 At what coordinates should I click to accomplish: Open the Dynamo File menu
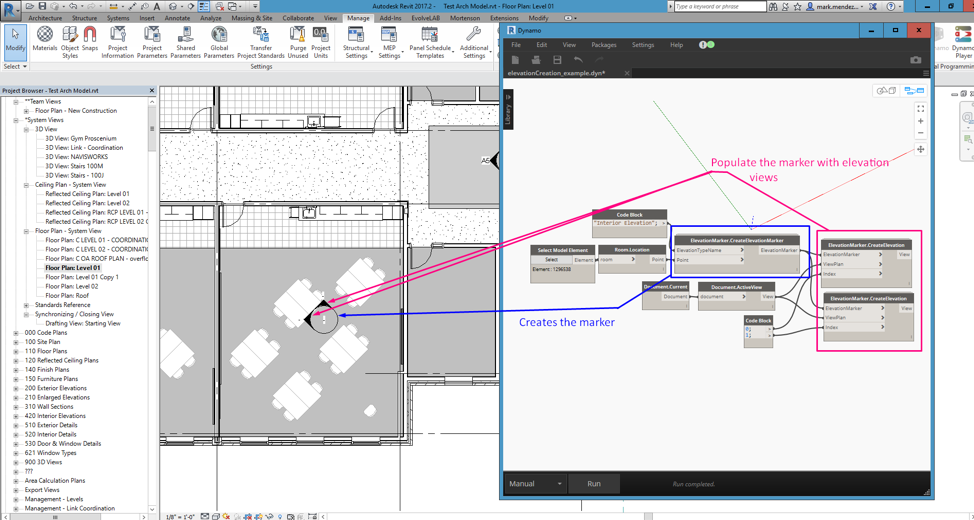pyautogui.click(x=516, y=45)
